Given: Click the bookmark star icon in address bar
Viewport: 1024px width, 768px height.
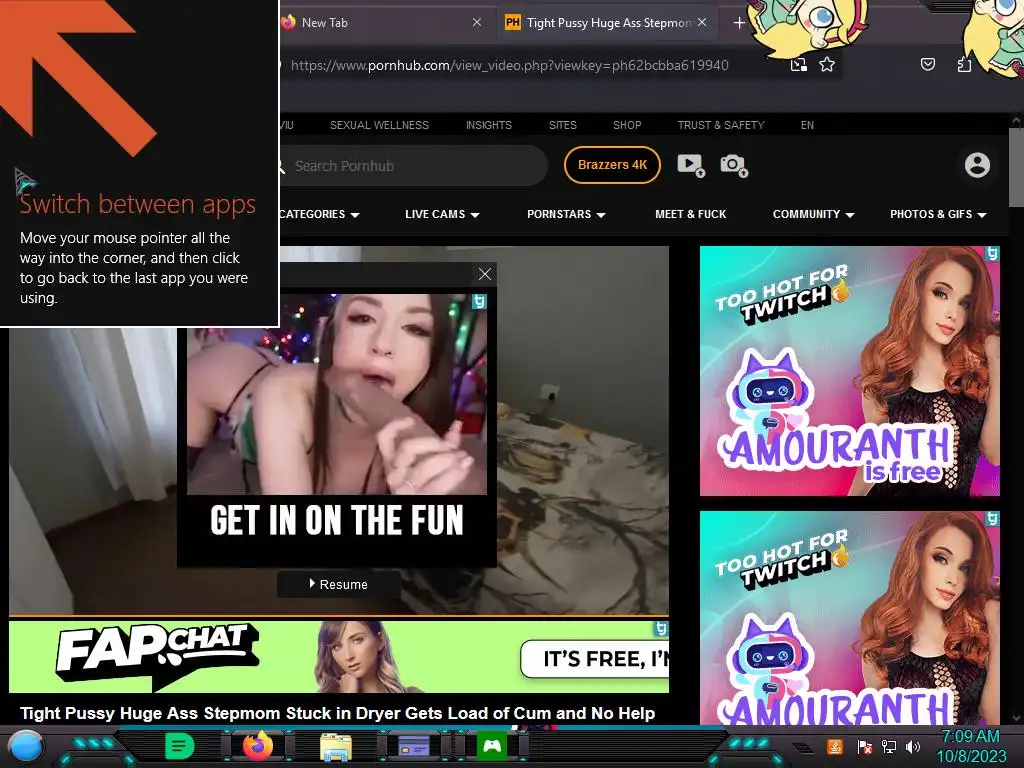Looking at the screenshot, I should pyautogui.click(x=827, y=65).
